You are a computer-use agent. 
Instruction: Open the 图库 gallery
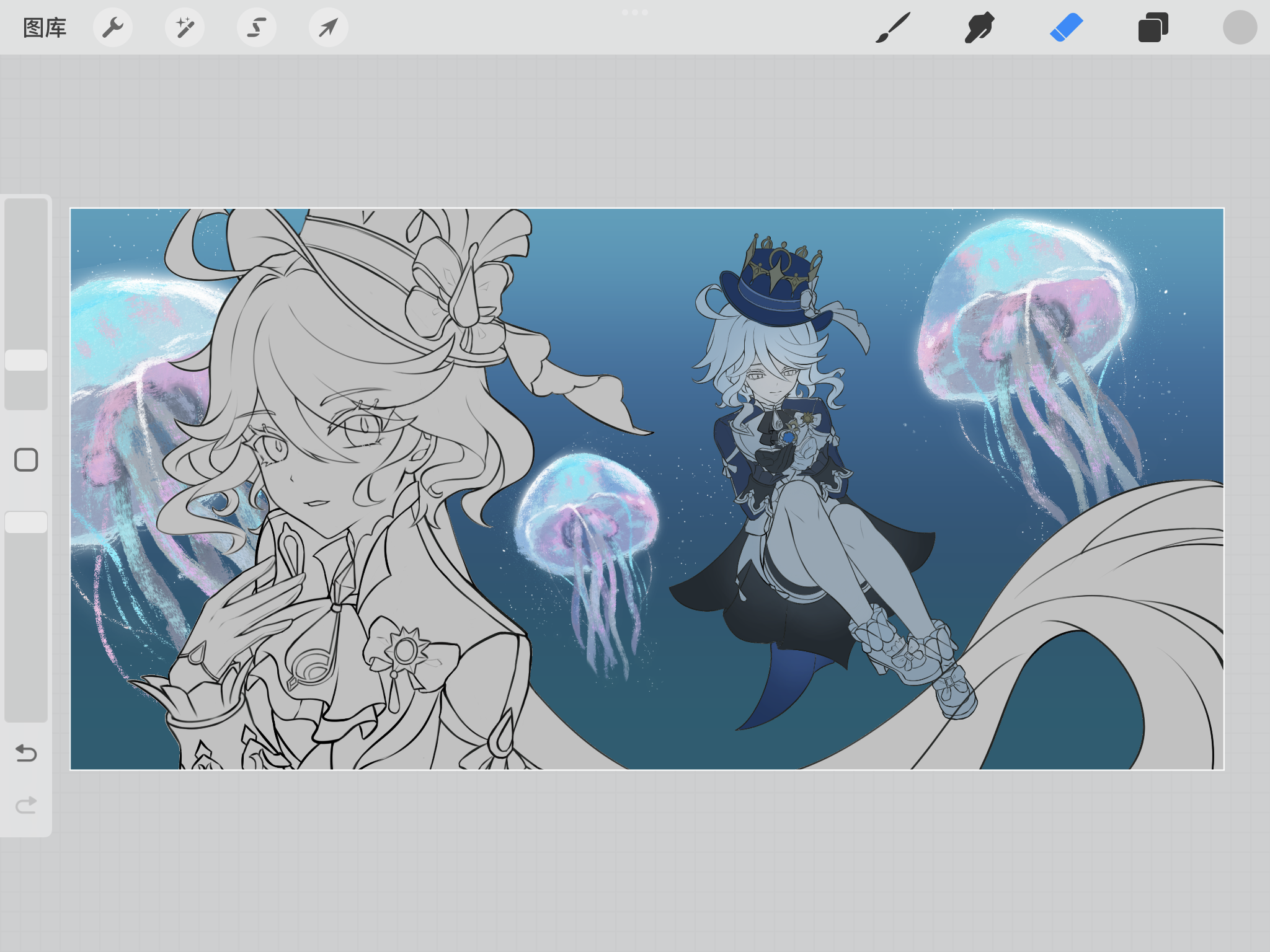(x=45, y=28)
